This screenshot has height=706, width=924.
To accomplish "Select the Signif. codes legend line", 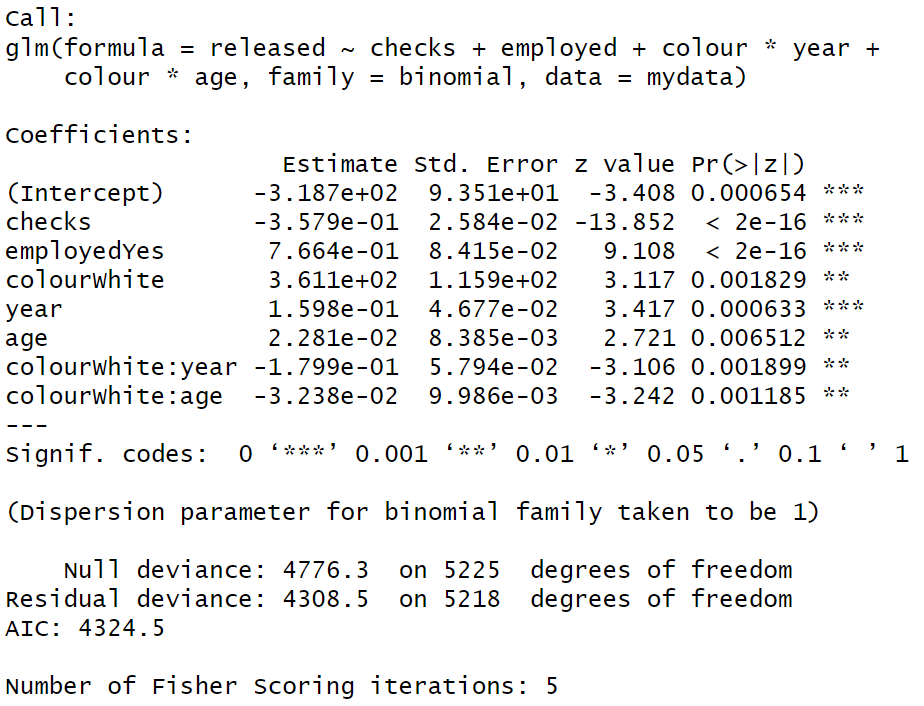I will (457, 454).
